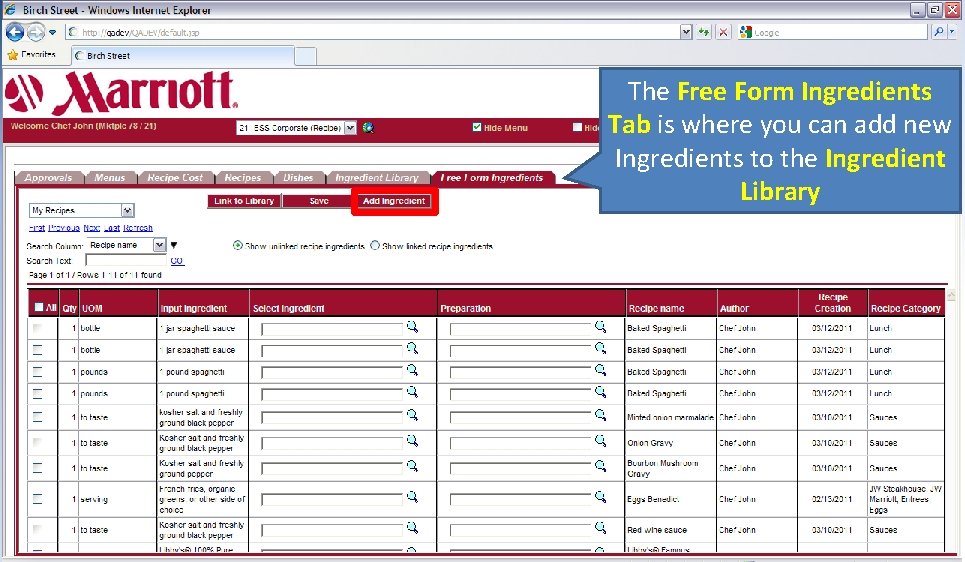
Task: Open the browser search provider logo
Action: tap(746, 32)
